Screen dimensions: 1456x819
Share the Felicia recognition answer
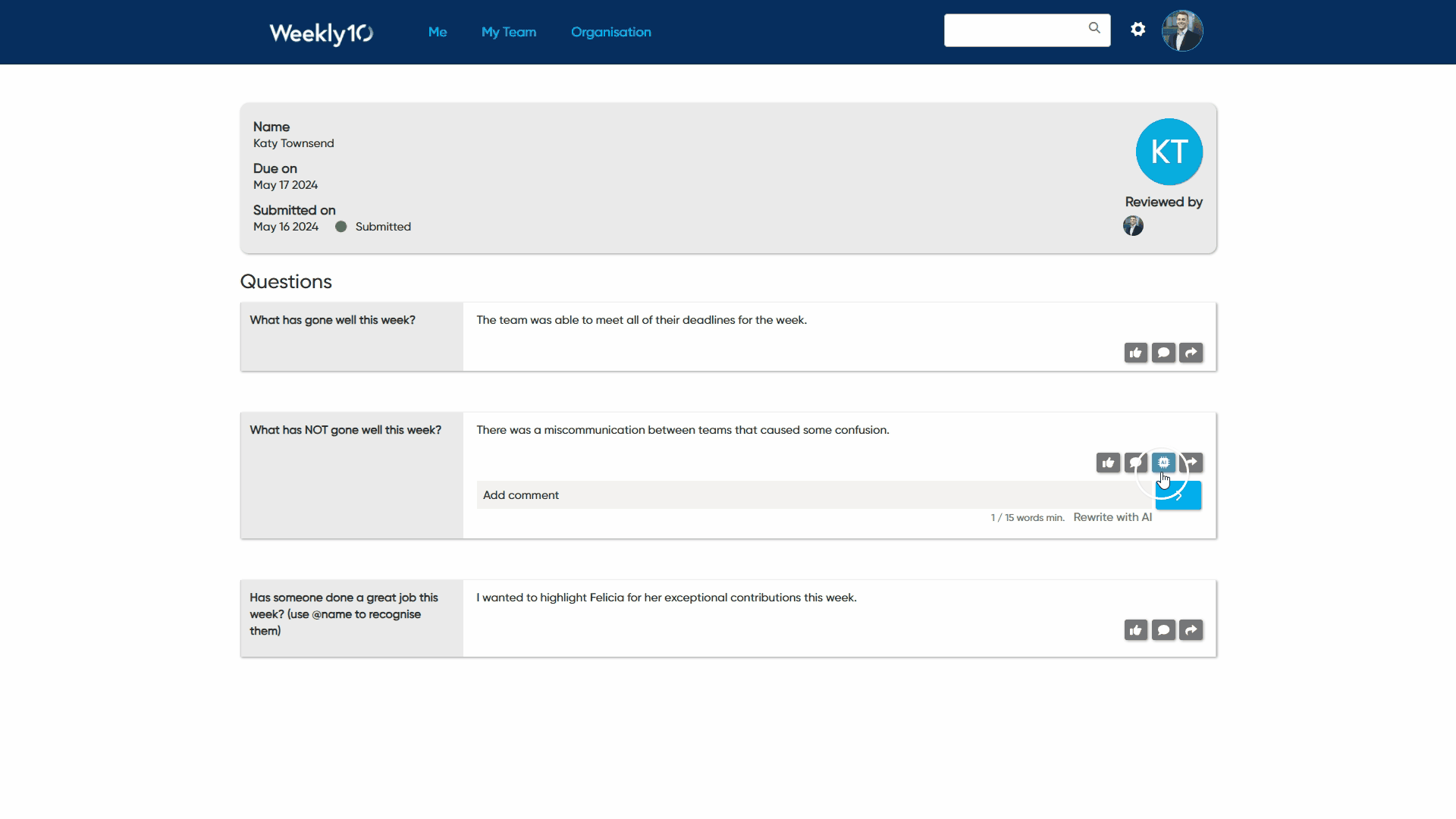(x=1191, y=630)
